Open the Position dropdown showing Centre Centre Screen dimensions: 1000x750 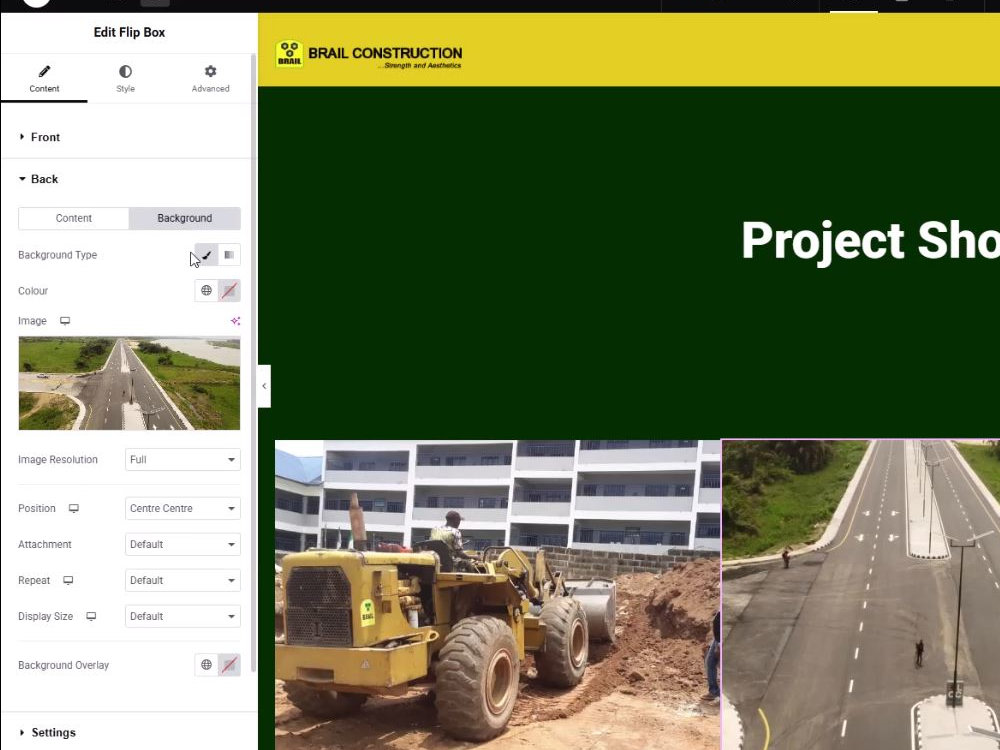click(x=182, y=508)
